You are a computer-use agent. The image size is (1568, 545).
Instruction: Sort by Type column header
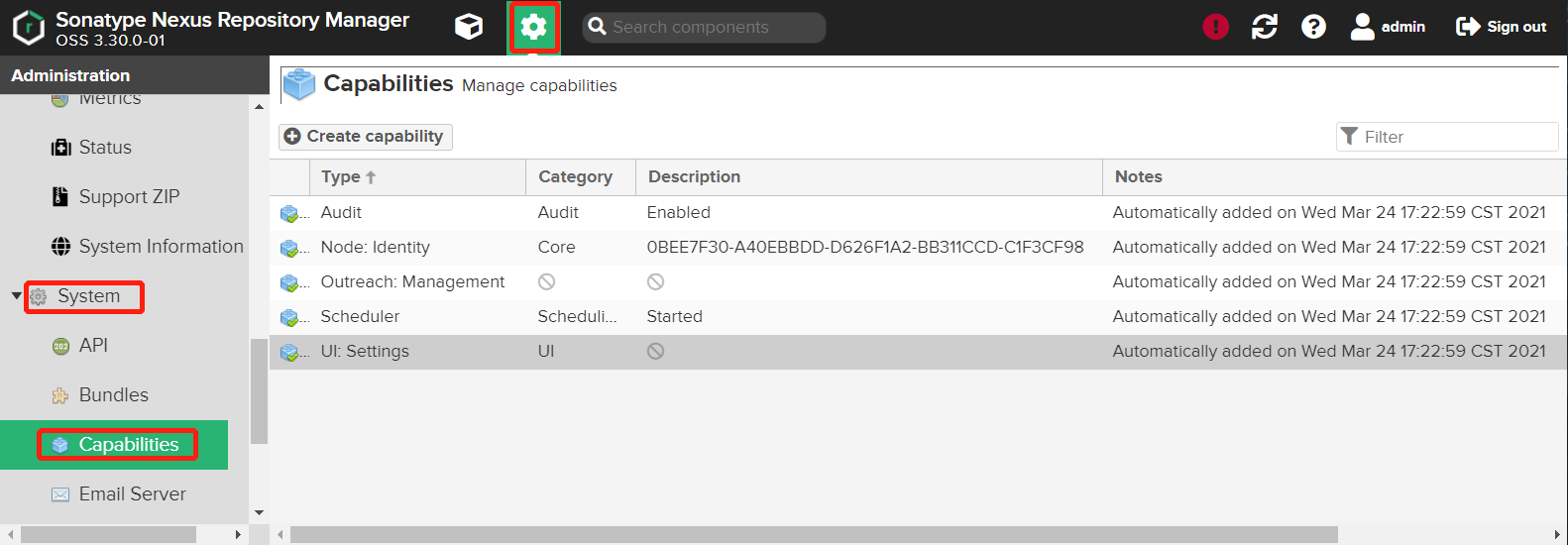[x=342, y=177]
